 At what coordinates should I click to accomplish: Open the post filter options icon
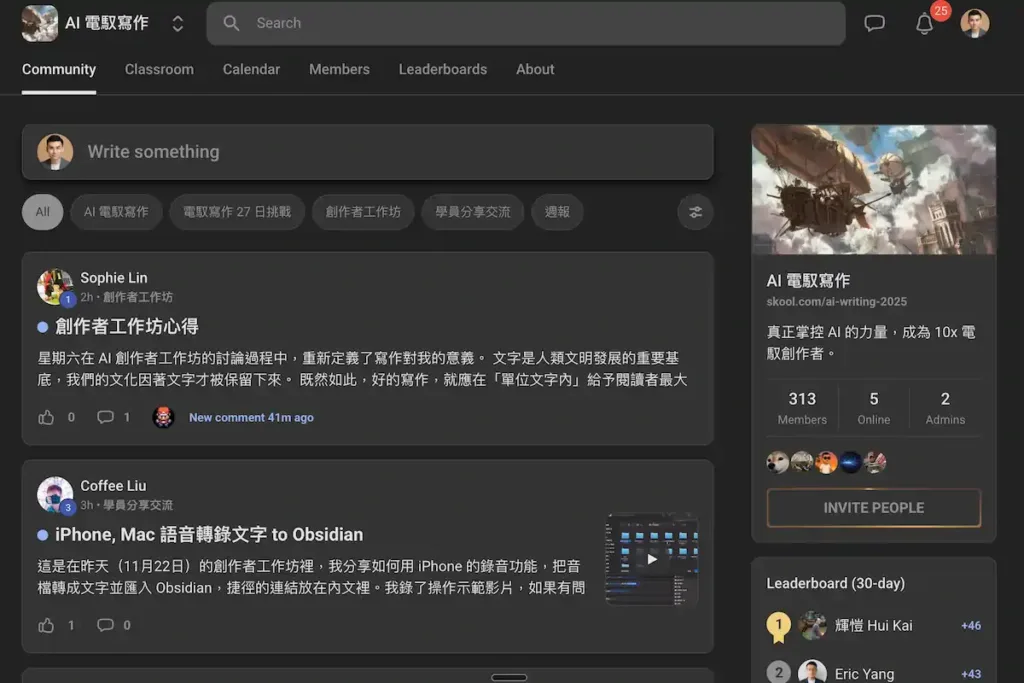coord(695,212)
